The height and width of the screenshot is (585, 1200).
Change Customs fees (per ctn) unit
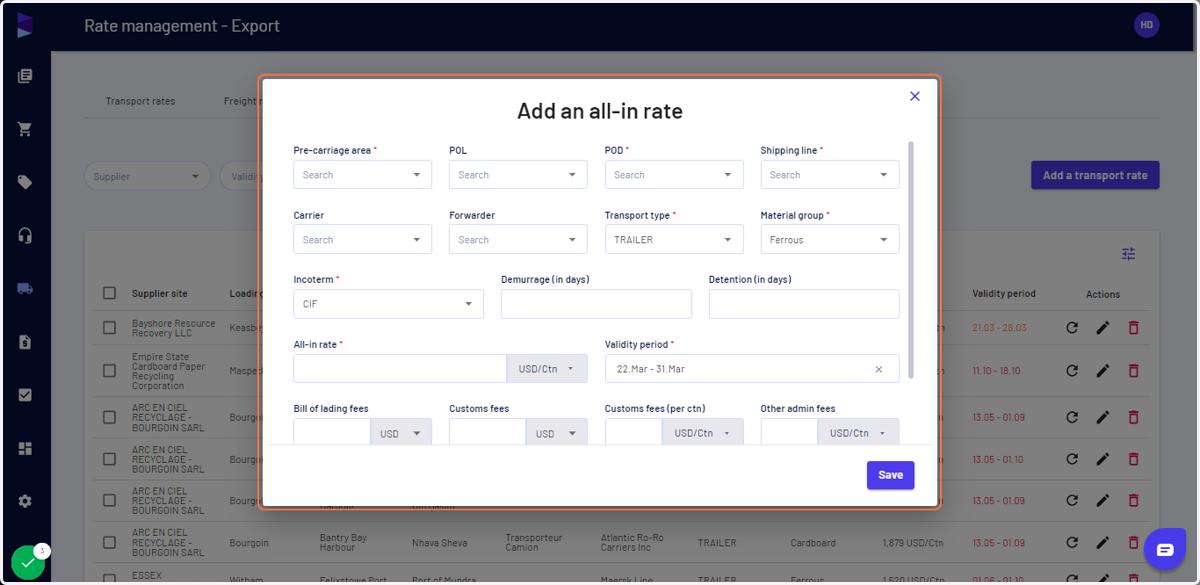tap(703, 432)
